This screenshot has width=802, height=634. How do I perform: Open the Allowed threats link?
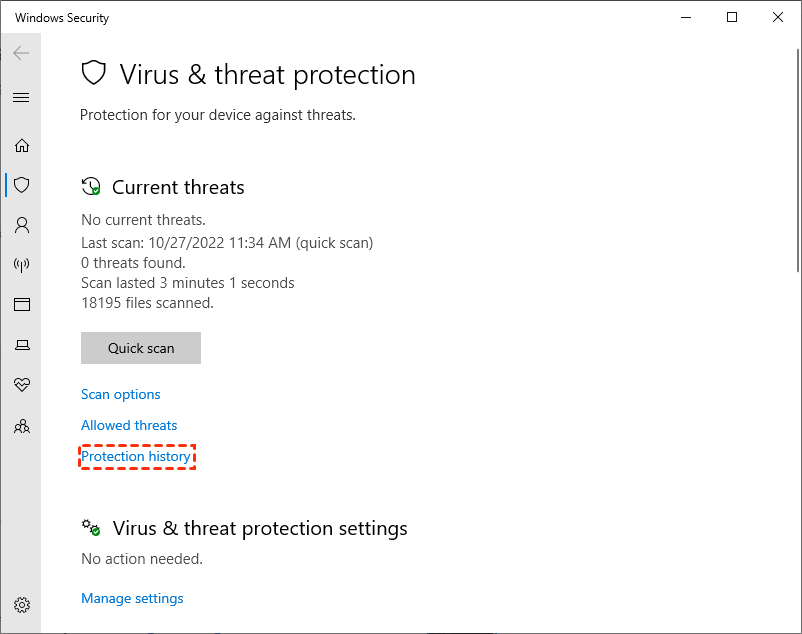129,425
